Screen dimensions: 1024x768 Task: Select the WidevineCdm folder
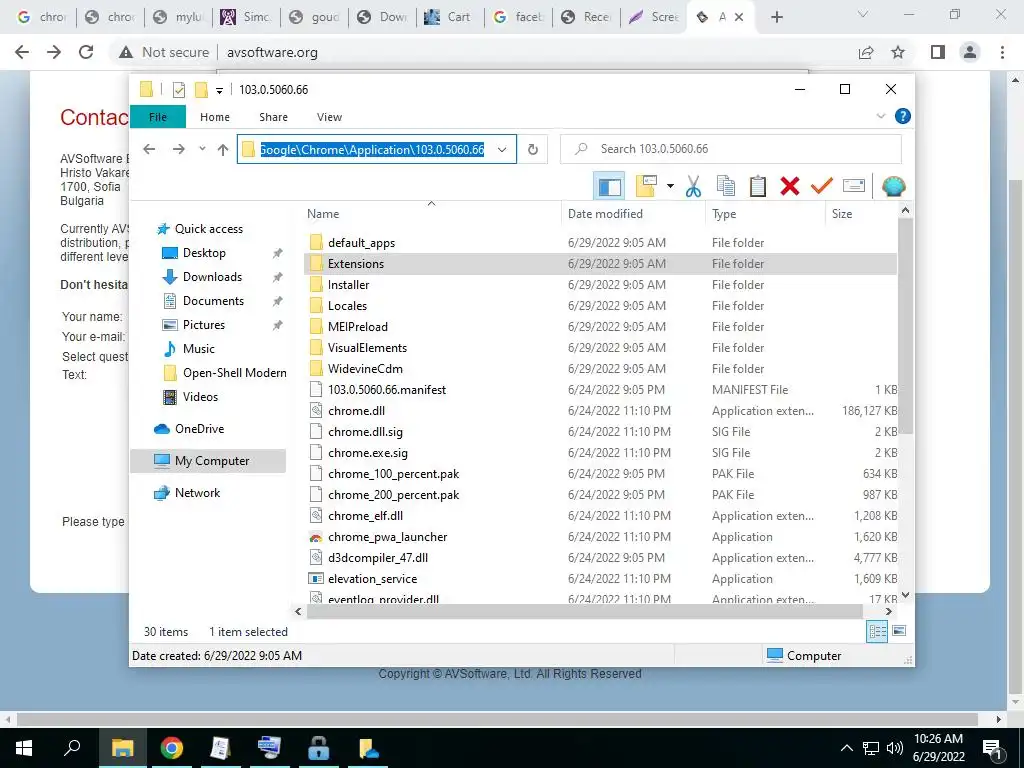(x=365, y=368)
